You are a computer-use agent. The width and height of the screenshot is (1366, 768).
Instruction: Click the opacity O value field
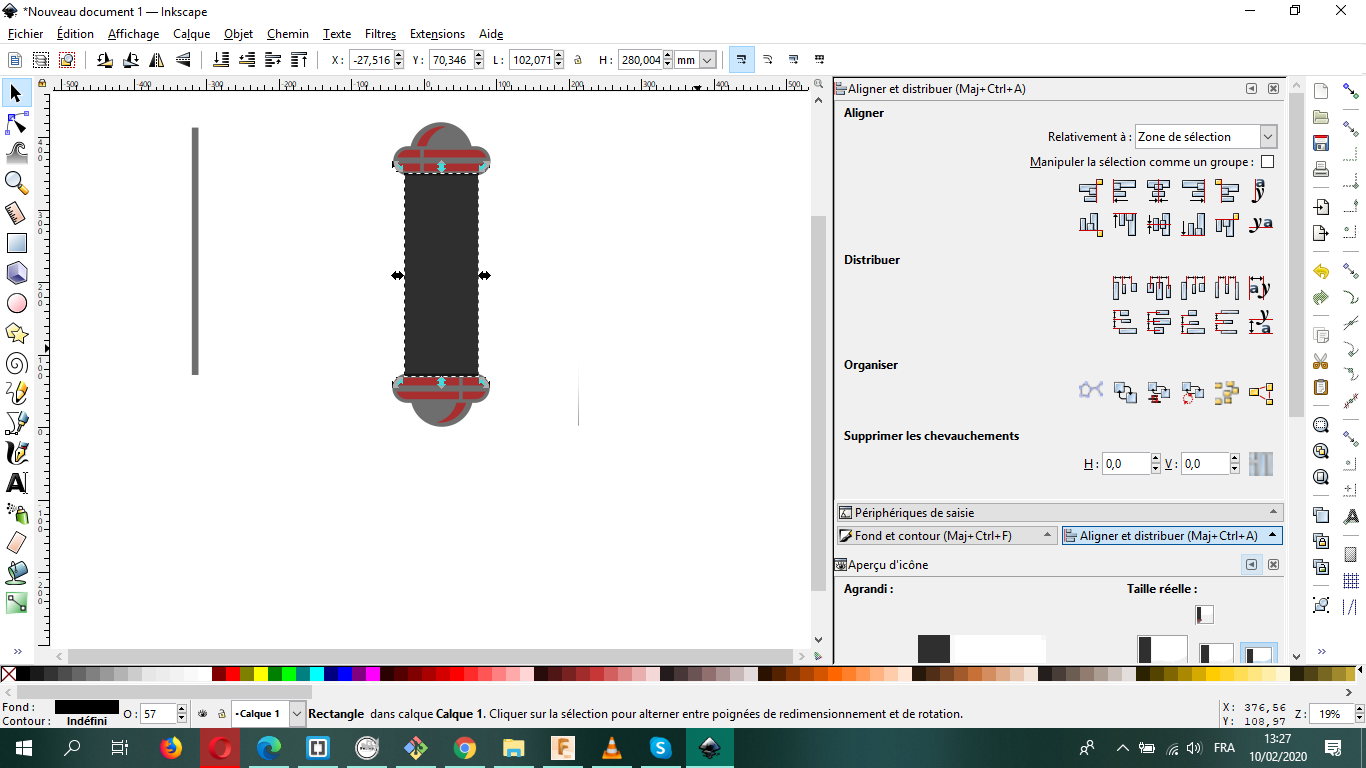pos(158,714)
